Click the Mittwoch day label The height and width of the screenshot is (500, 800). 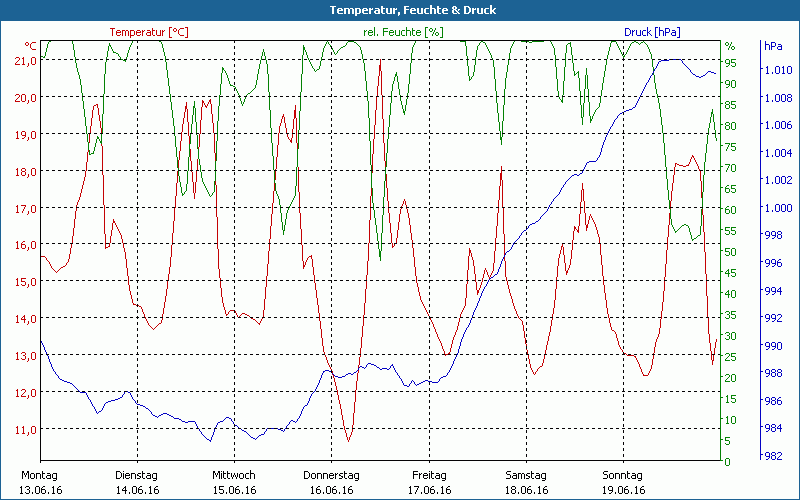[233, 475]
